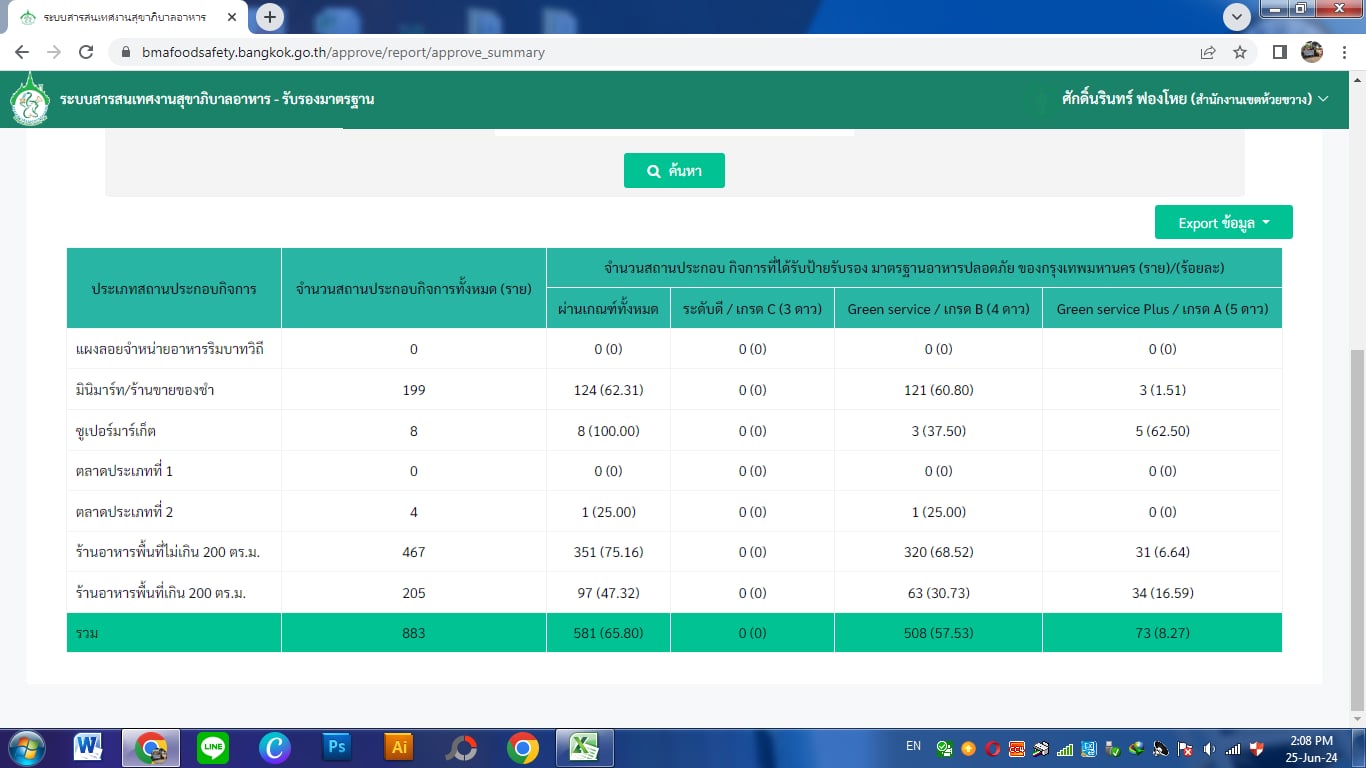Open a new tab with plus button
This screenshot has height=768, width=1366.
click(x=270, y=17)
